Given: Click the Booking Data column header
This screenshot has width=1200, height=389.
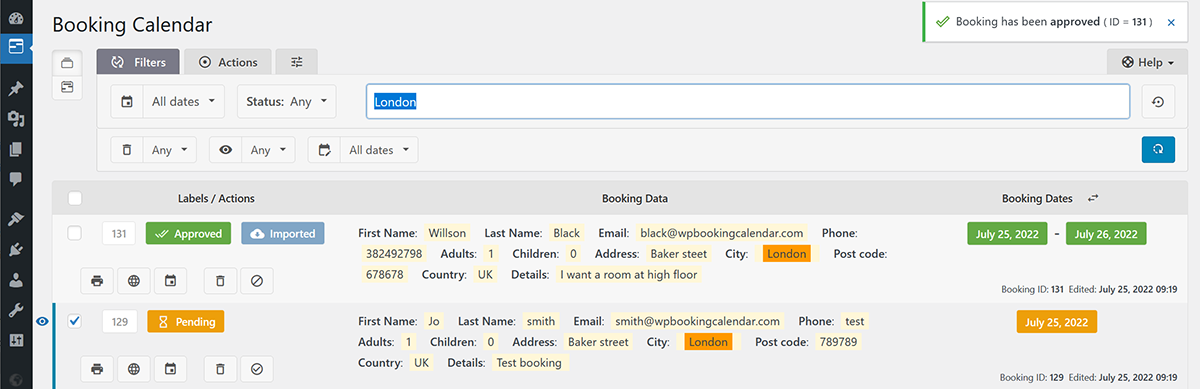Looking at the screenshot, I should point(635,198).
